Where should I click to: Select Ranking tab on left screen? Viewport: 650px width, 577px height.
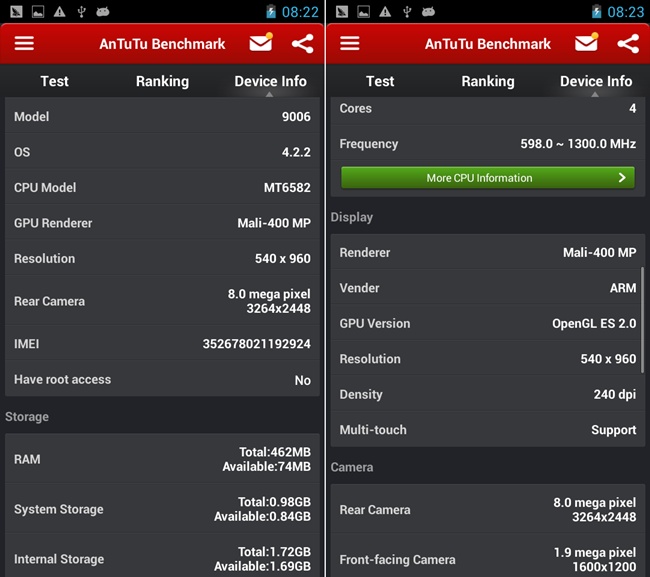(x=162, y=81)
